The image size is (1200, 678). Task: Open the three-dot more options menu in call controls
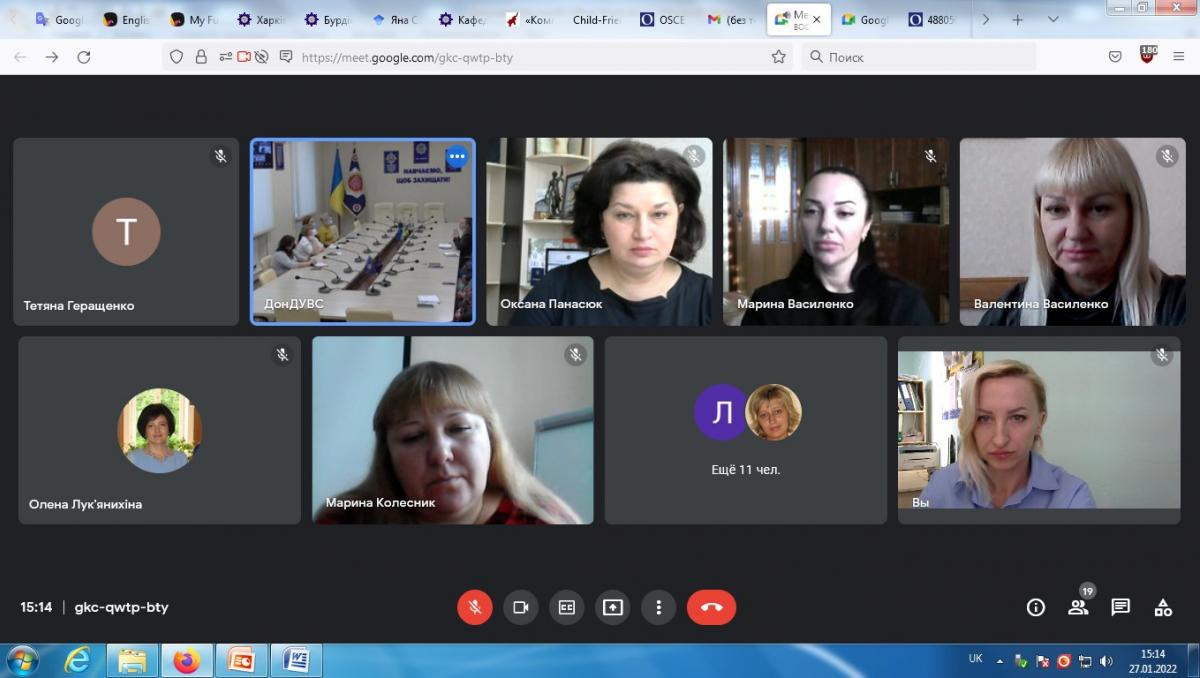pos(658,607)
